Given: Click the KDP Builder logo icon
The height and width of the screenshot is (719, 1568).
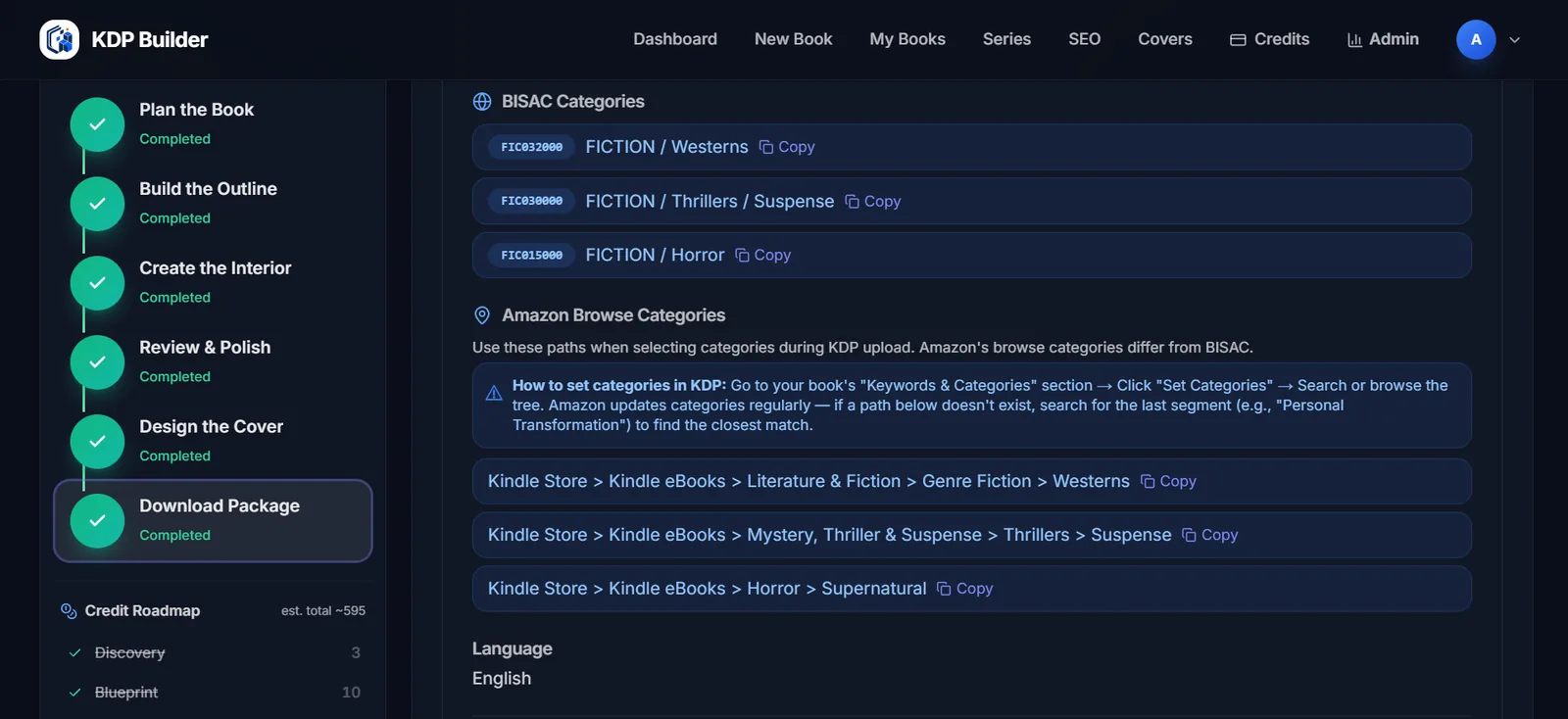Looking at the screenshot, I should click(x=60, y=39).
